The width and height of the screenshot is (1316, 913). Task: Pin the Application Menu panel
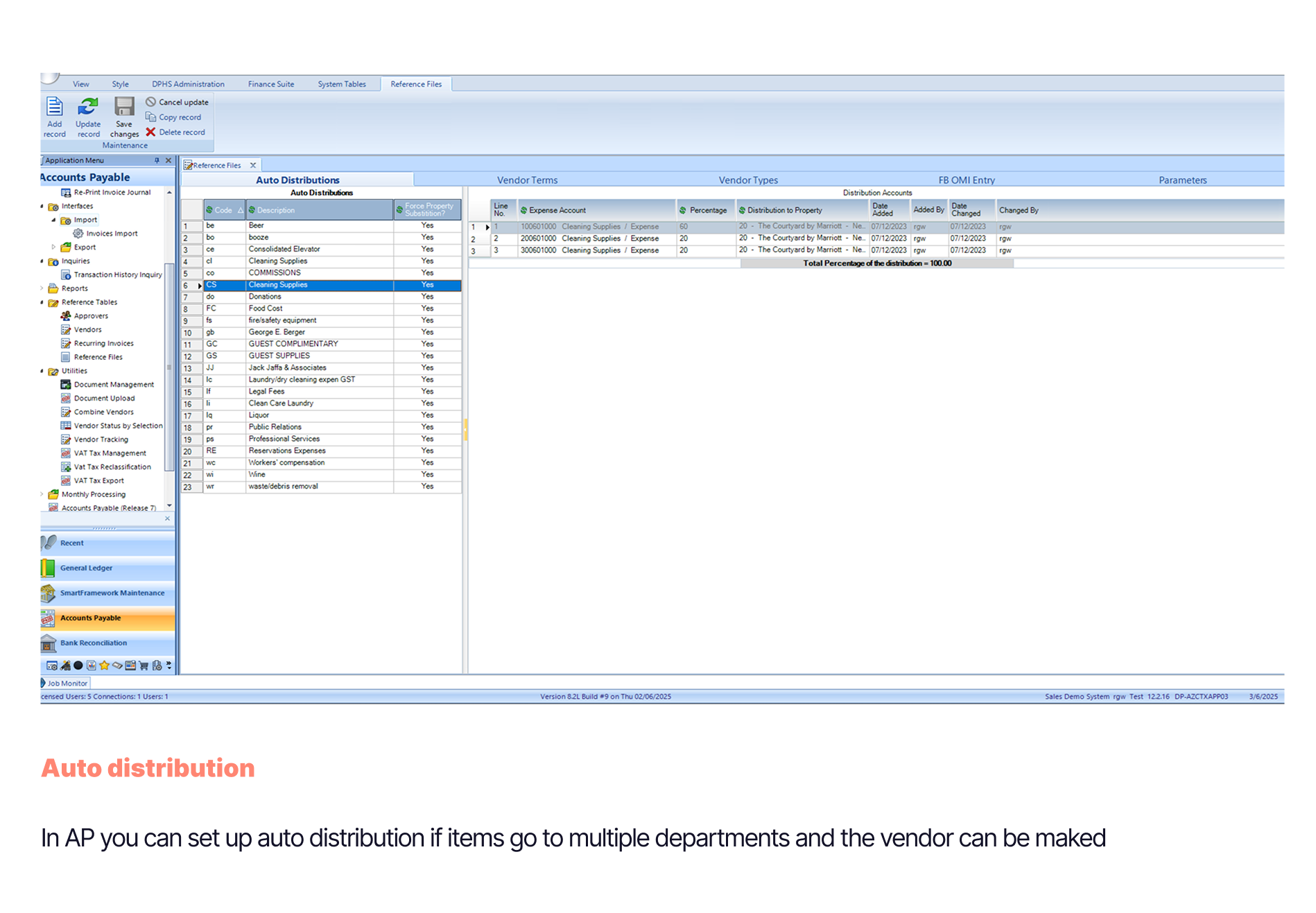[157, 160]
